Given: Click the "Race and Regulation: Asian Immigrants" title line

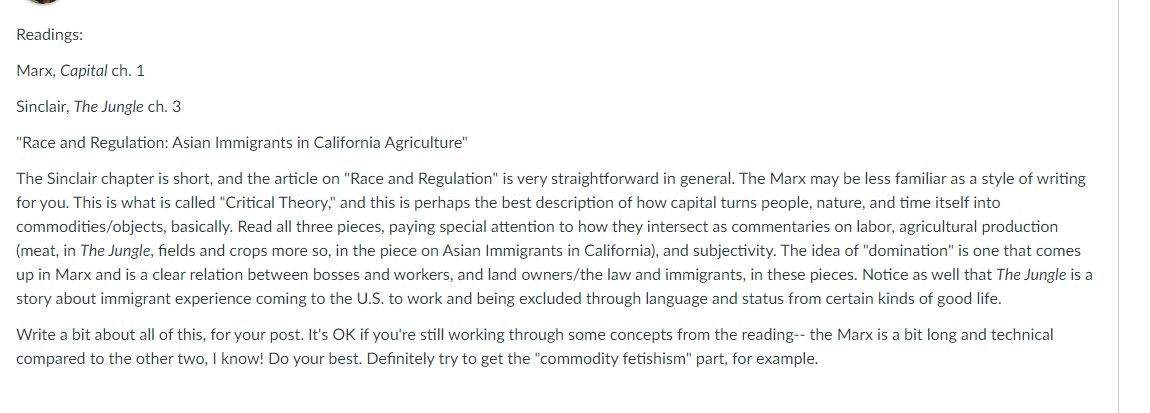Looking at the screenshot, I should 242,142.
